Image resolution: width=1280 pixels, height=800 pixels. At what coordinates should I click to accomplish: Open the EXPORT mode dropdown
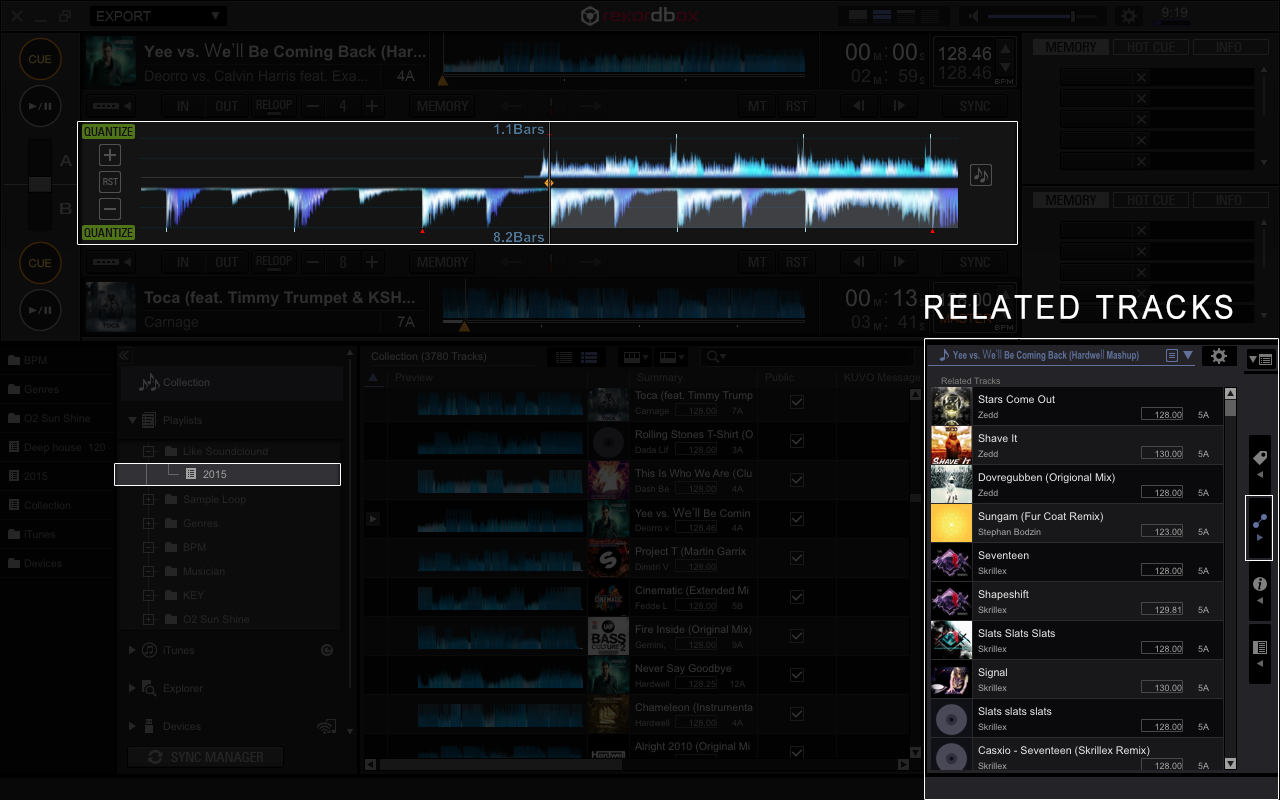click(x=158, y=16)
